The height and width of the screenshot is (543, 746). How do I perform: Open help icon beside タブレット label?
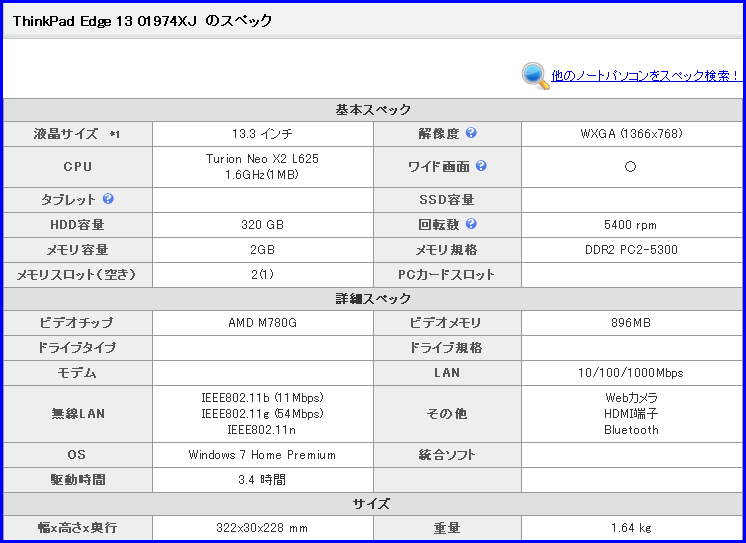coord(108,199)
